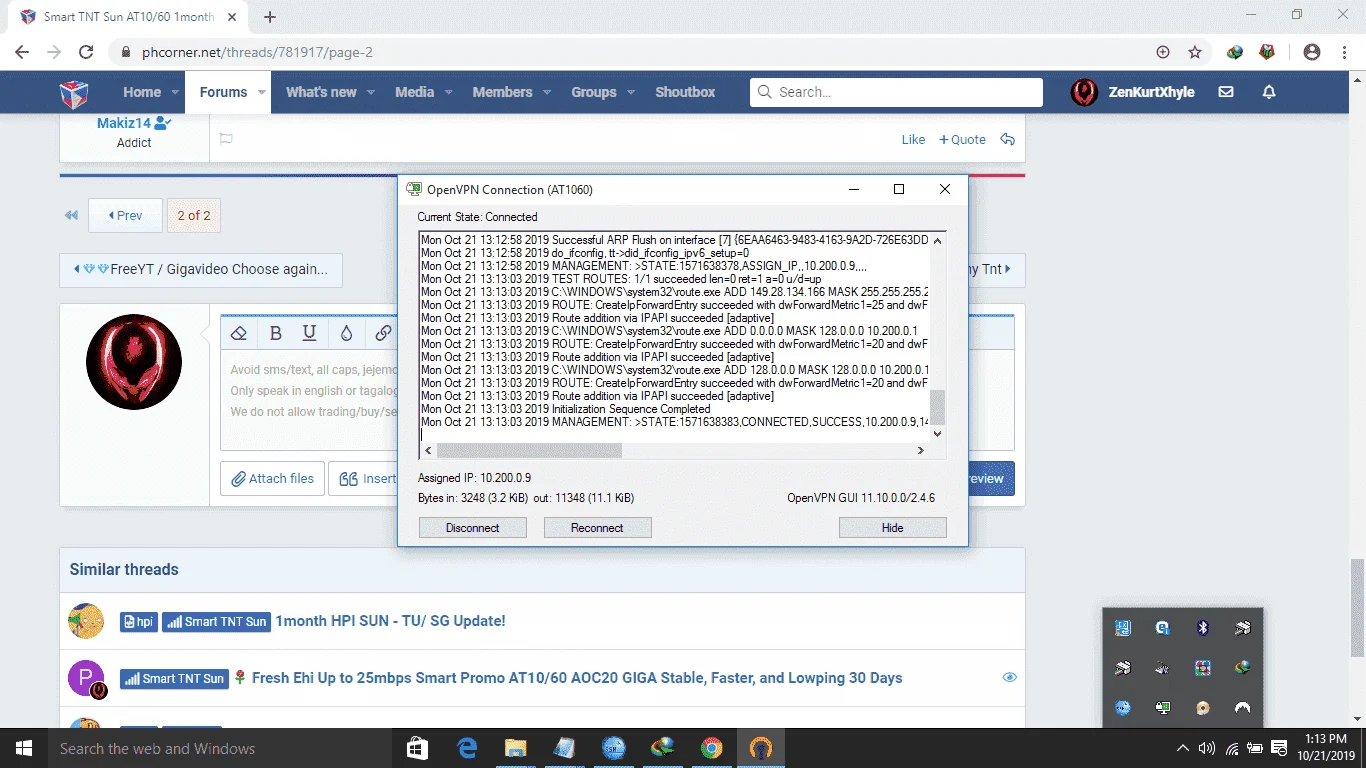Expand the Forums dropdown arrow
The width and height of the screenshot is (1366, 768).
click(x=262, y=92)
